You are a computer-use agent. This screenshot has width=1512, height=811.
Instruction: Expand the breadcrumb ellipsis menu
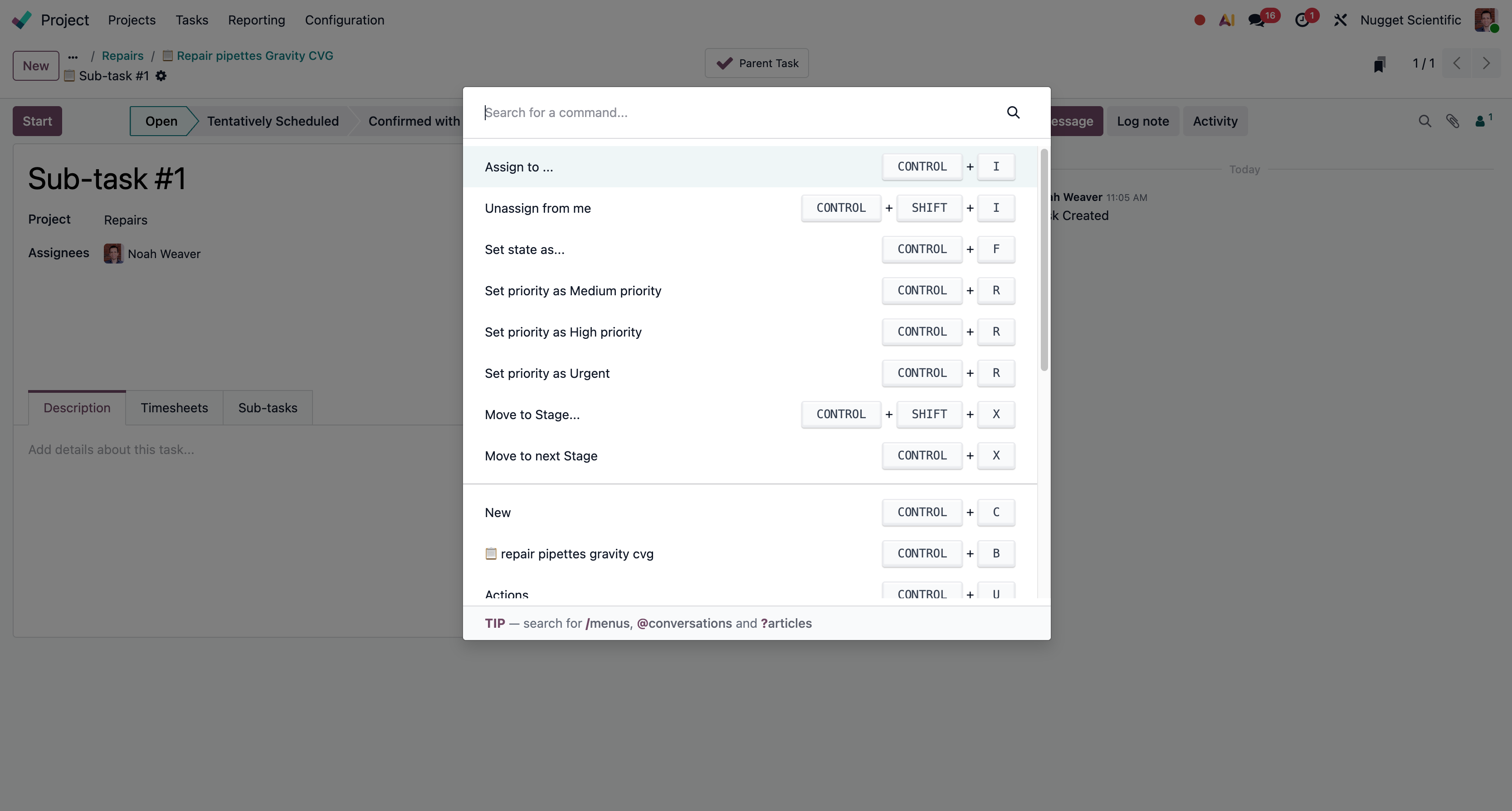point(73,57)
